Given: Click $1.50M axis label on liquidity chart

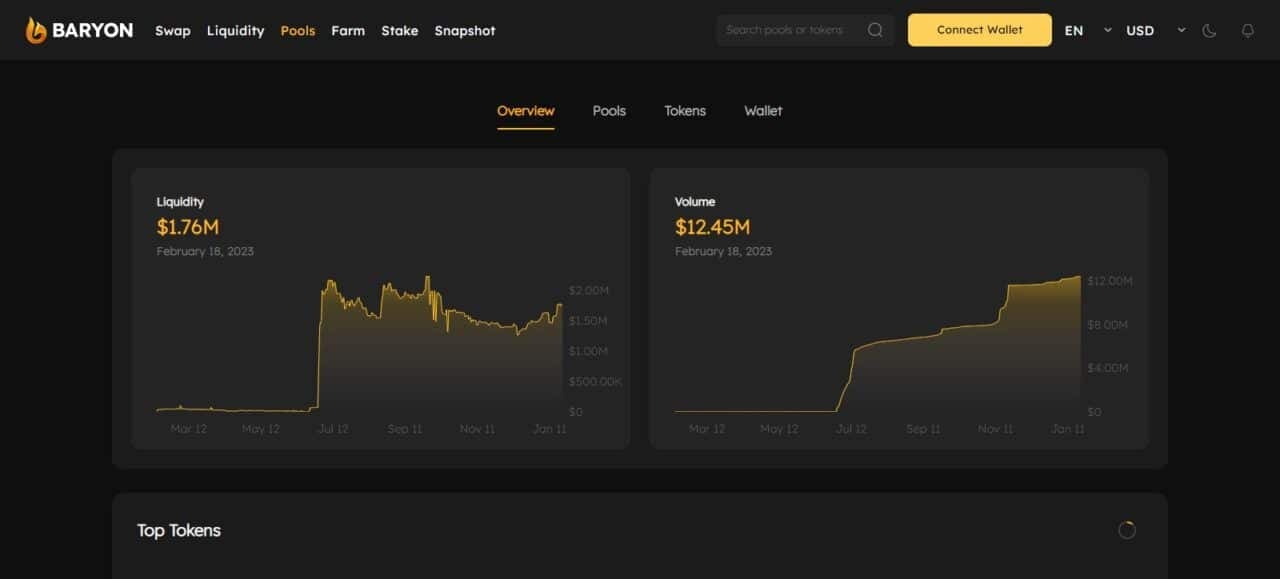Looking at the screenshot, I should point(589,321).
